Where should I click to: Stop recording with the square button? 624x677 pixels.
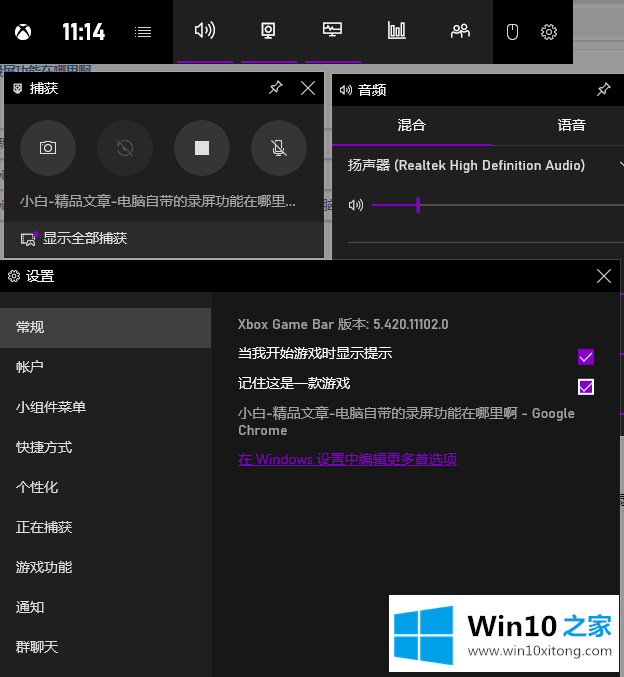point(202,148)
